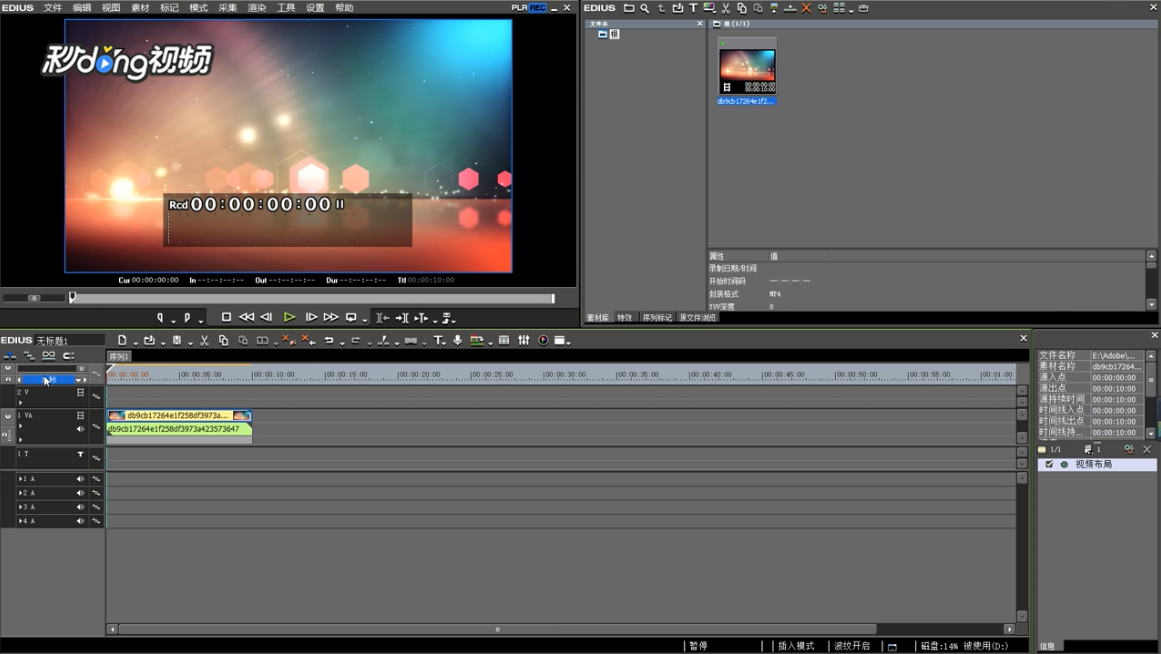Expand the 2 V track
1161x654 pixels.
(x=20, y=403)
